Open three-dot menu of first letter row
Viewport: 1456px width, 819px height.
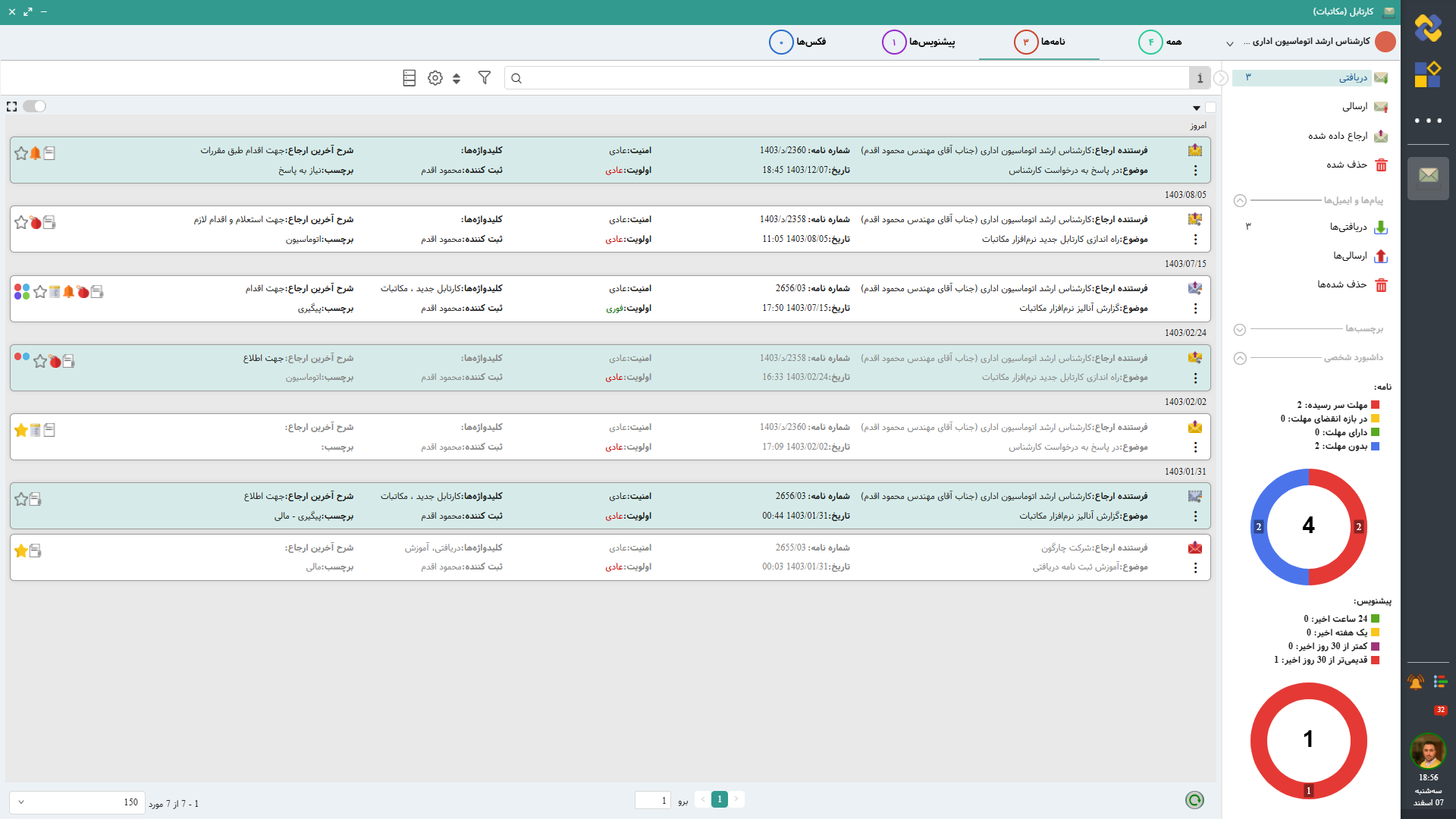pyautogui.click(x=1195, y=171)
